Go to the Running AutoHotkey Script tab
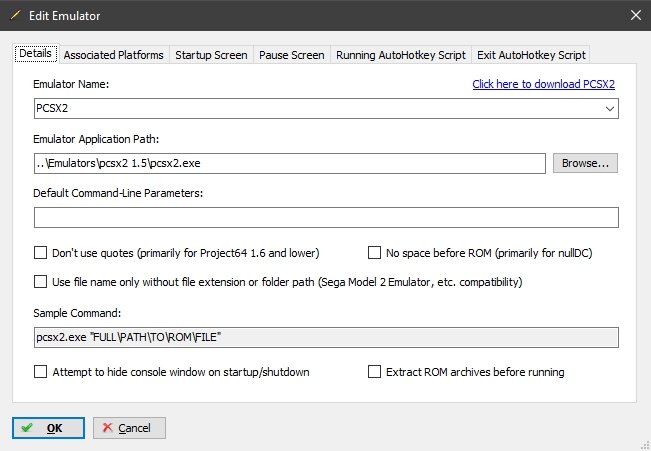This screenshot has width=651, height=451. [401, 55]
